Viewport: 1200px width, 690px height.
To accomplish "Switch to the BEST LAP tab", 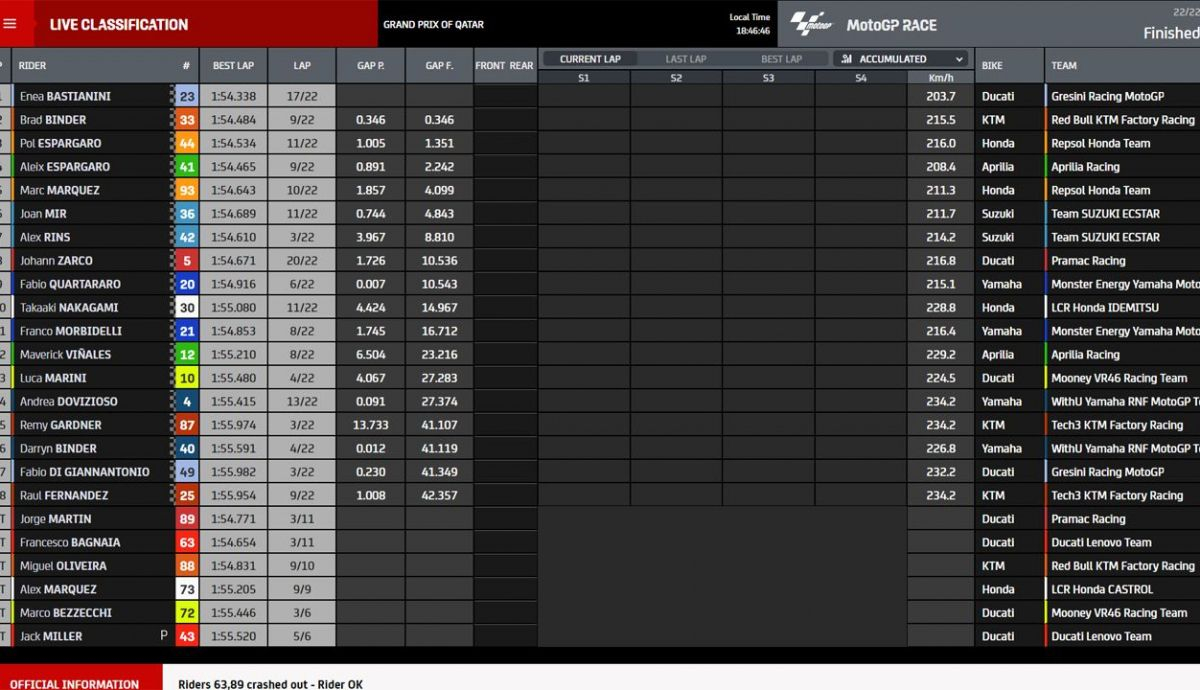I will coord(781,59).
